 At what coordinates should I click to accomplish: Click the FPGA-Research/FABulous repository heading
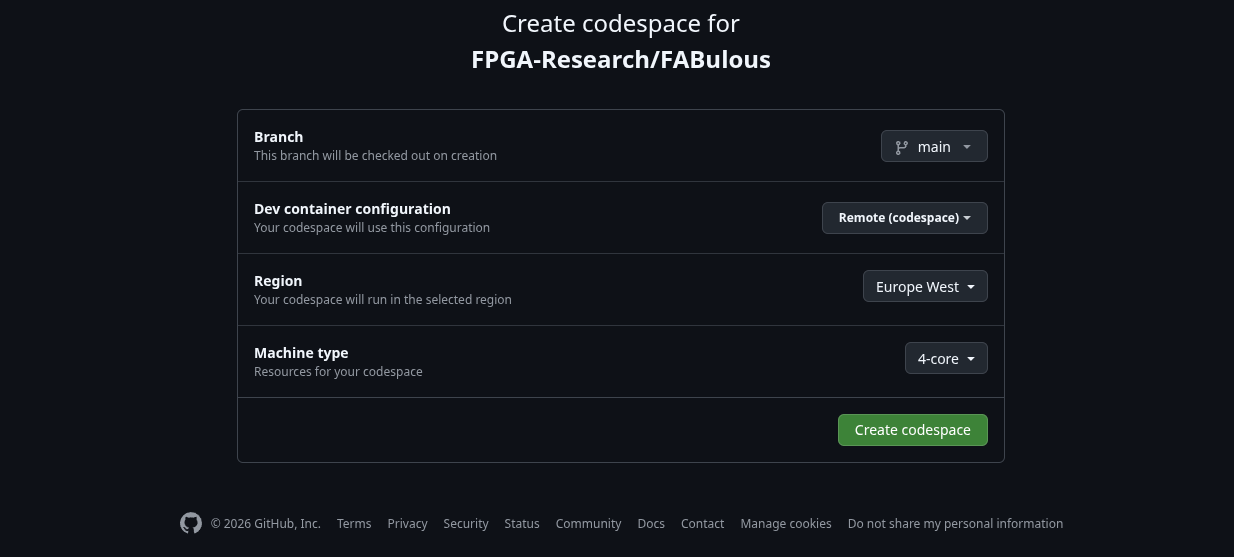click(x=620, y=60)
